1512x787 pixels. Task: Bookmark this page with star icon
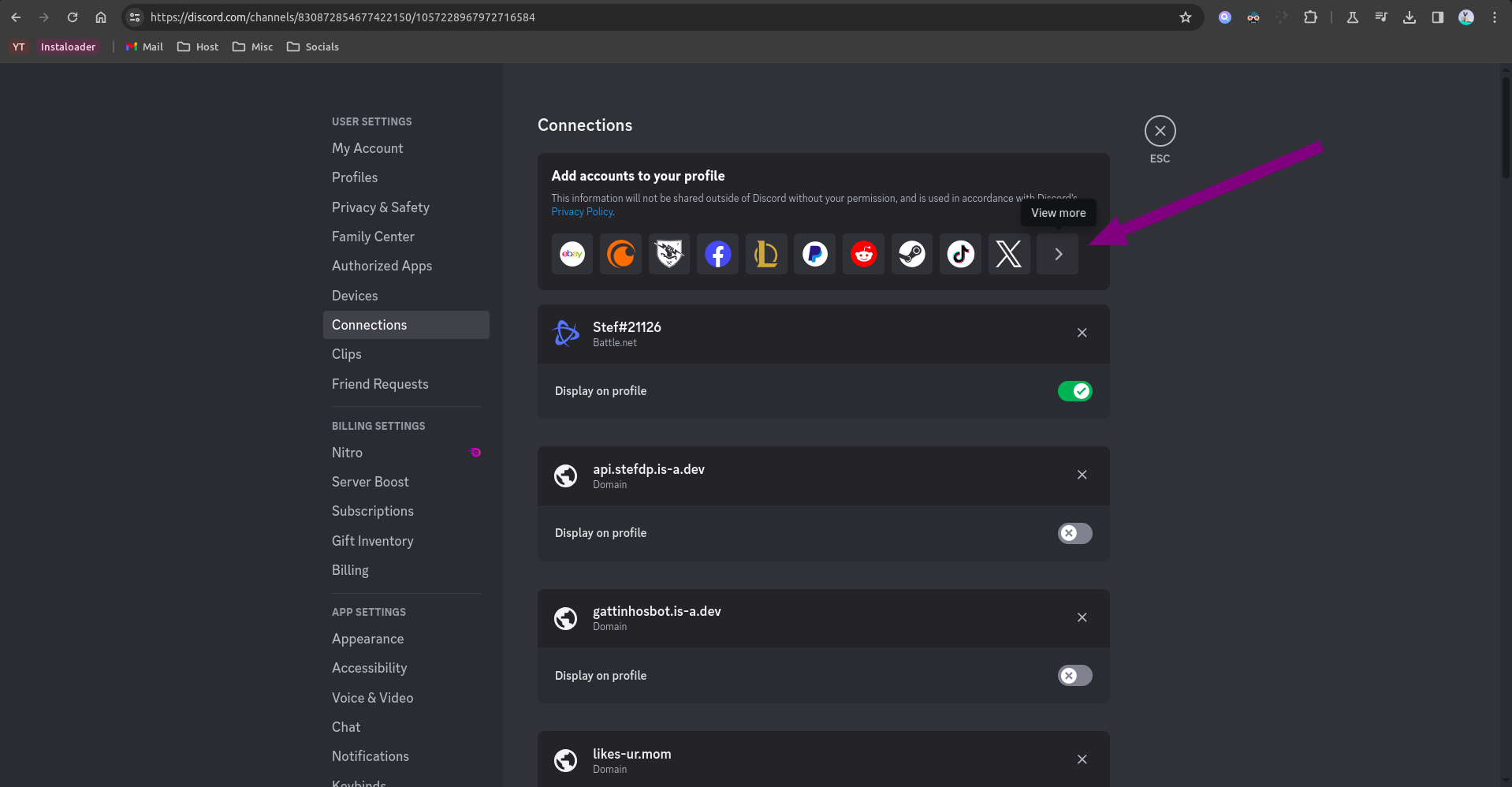pyautogui.click(x=1185, y=17)
